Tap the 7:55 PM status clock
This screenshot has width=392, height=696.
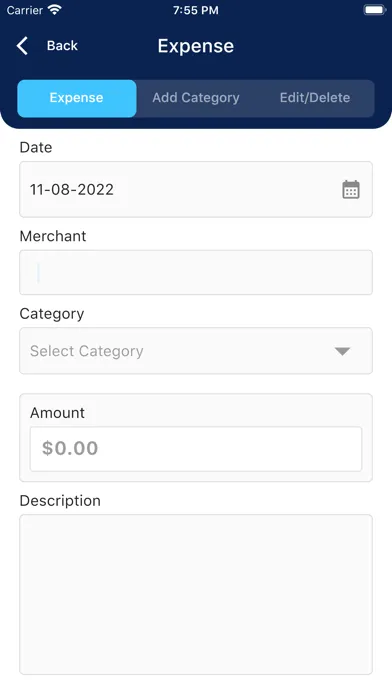[x=196, y=10]
